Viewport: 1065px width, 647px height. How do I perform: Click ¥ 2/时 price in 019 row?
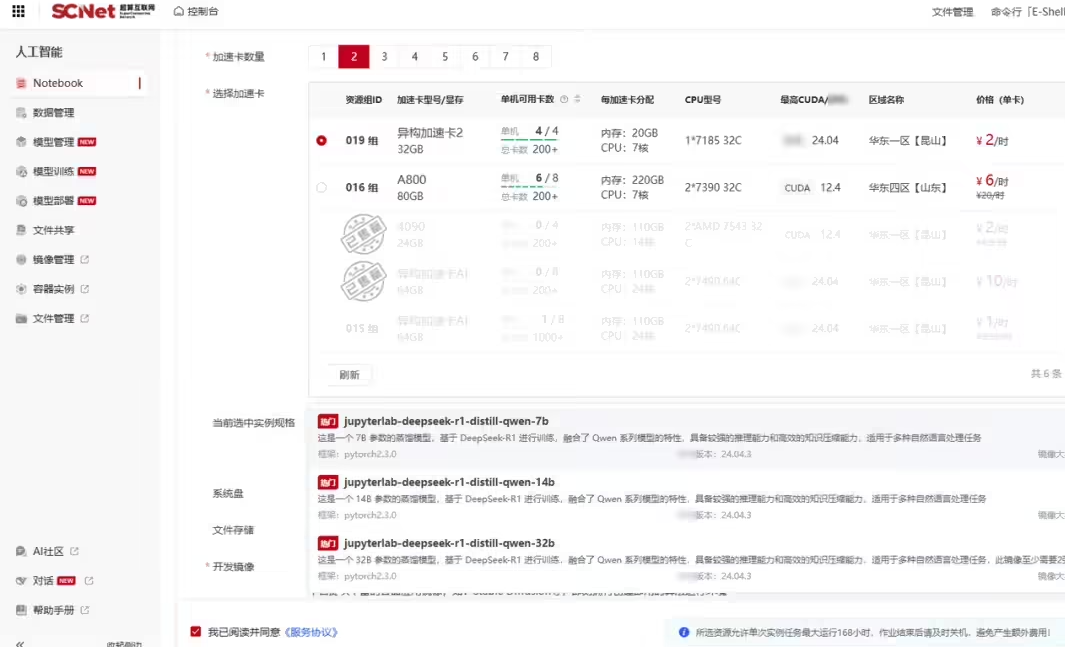(x=992, y=141)
